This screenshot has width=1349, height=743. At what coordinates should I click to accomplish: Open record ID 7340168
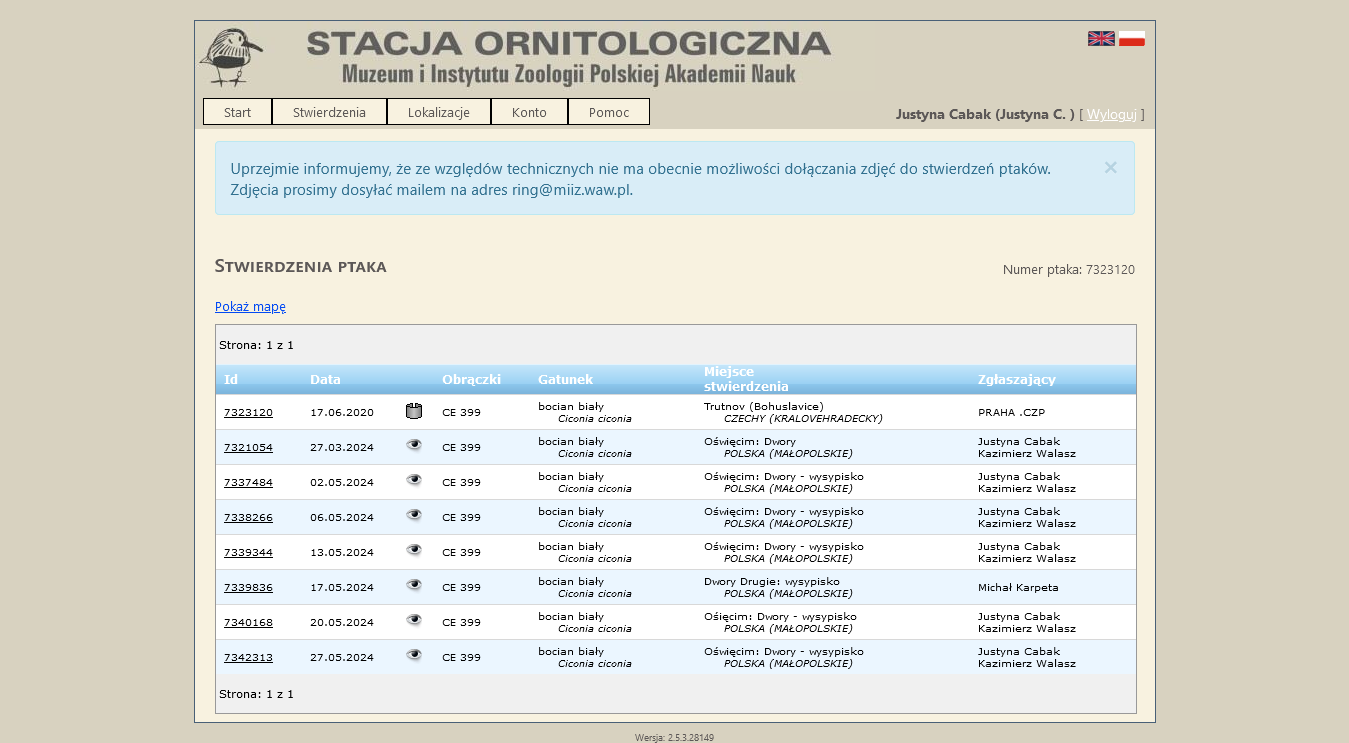tap(248, 622)
